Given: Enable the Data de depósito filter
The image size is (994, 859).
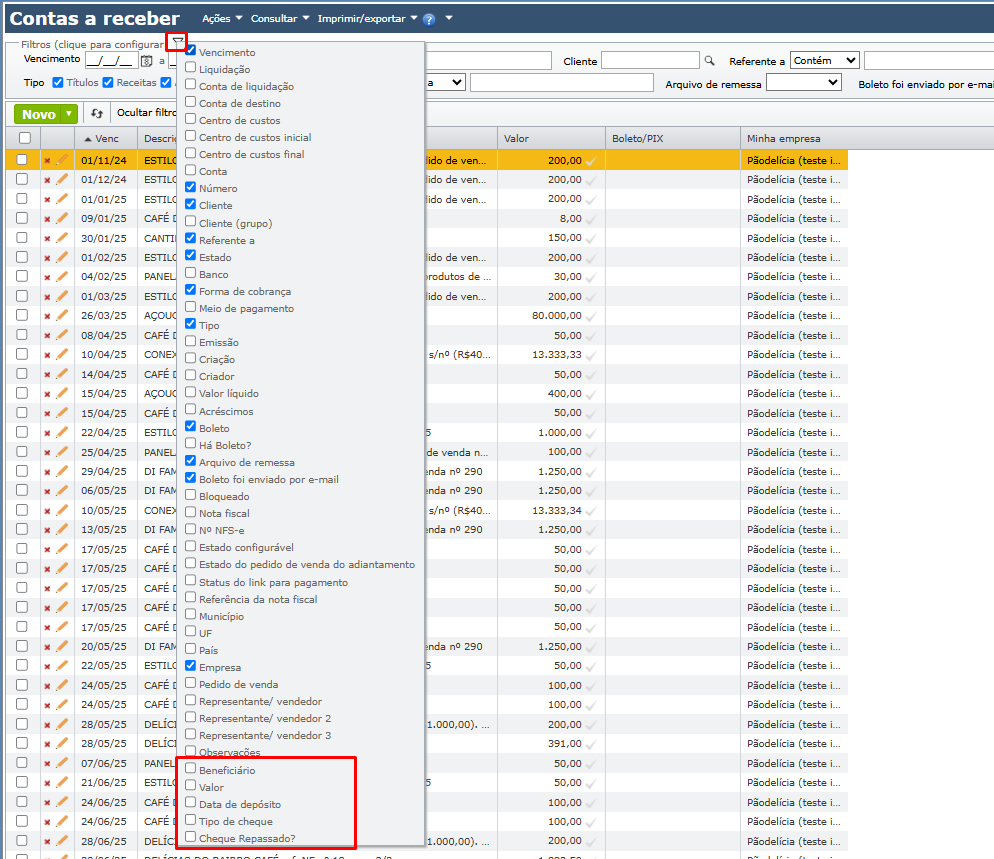Looking at the screenshot, I should [190, 803].
